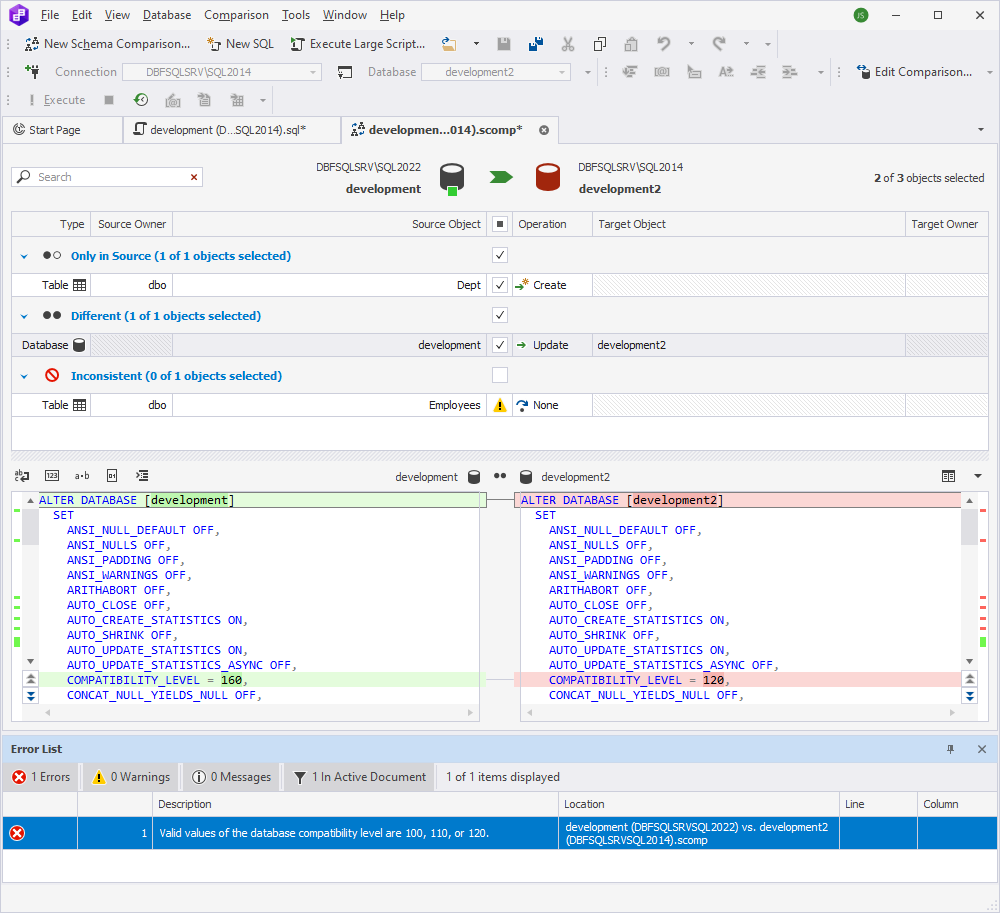Open the Tools menu
The height and width of the screenshot is (913, 1000).
[x=296, y=15]
